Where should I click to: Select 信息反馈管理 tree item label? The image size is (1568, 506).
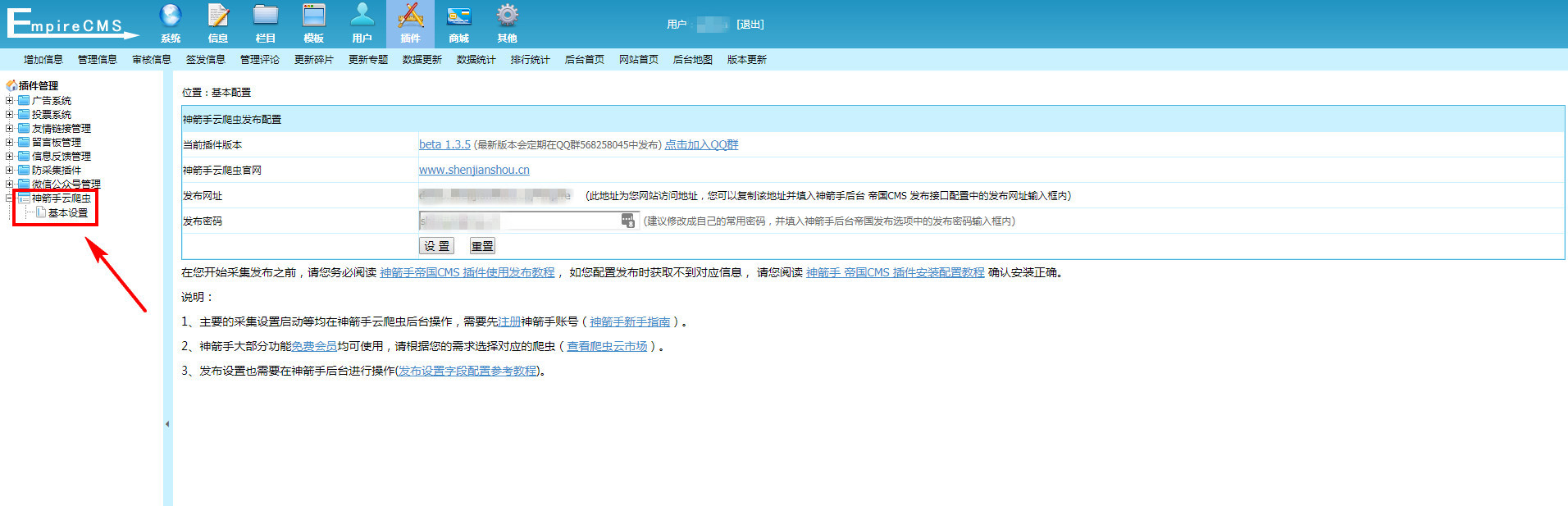click(62, 156)
